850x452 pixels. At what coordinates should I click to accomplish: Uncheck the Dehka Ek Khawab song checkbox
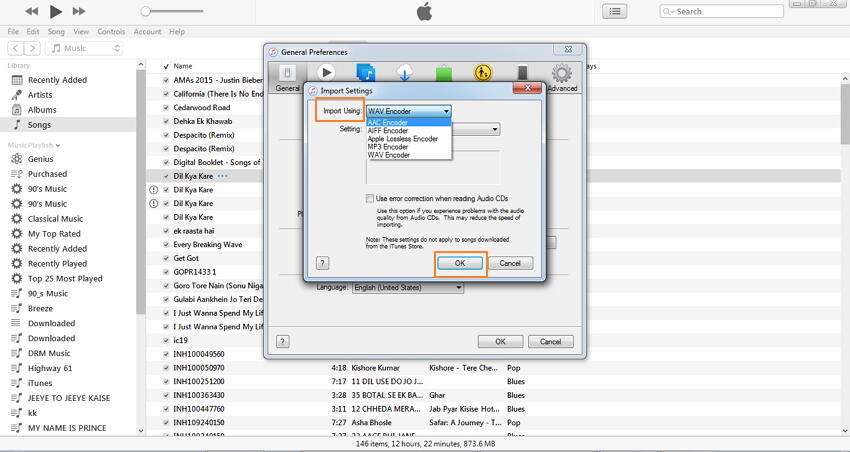(x=166, y=121)
